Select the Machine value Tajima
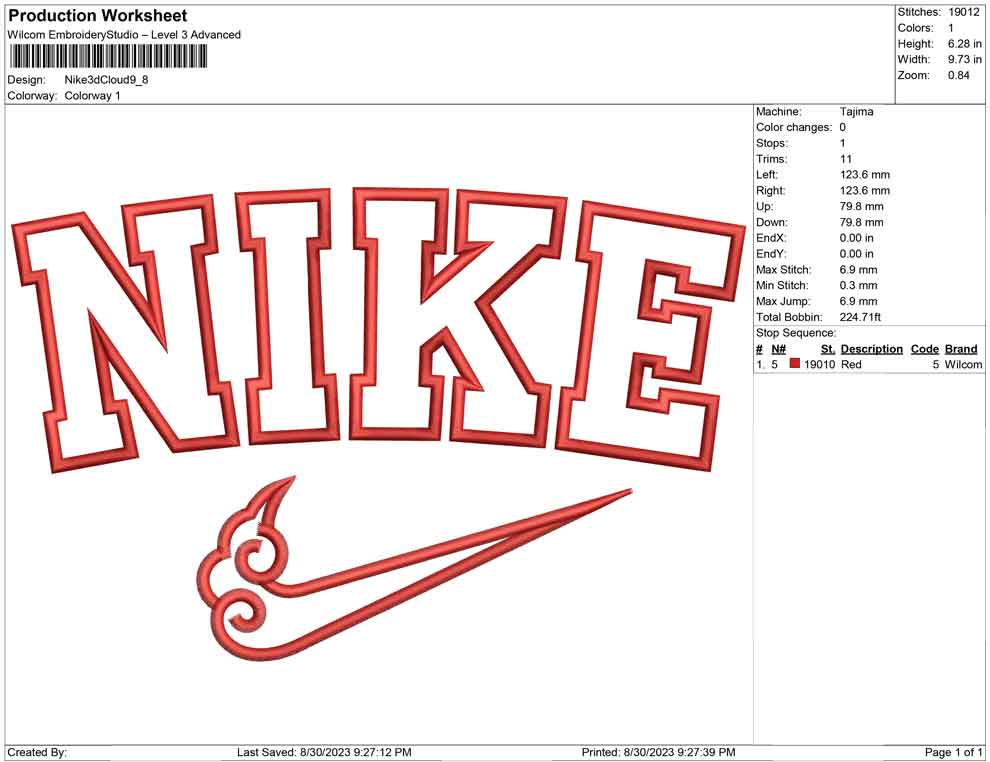Screen dimensions: 990x762 856,112
